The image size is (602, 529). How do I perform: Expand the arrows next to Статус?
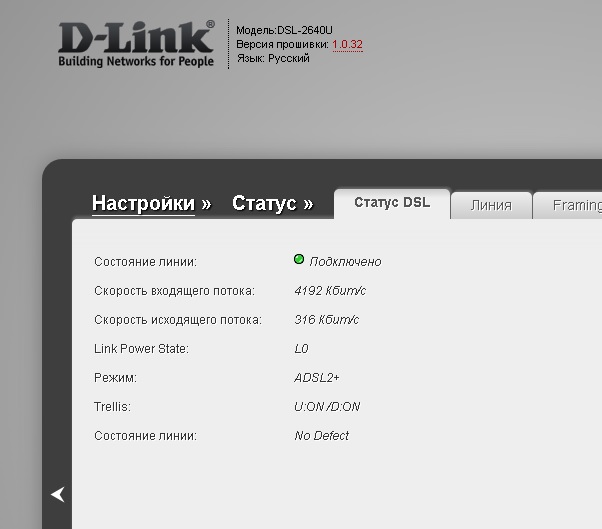(x=308, y=204)
